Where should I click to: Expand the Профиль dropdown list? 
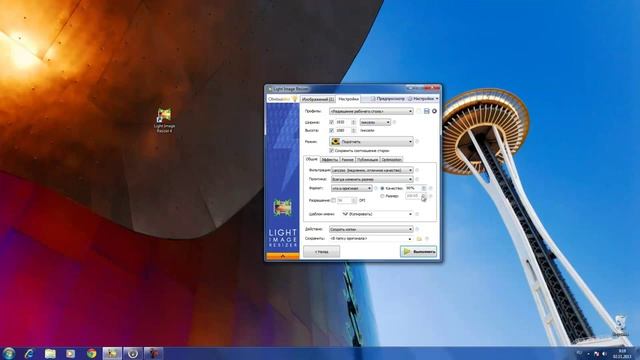click(x=371, y=111)
